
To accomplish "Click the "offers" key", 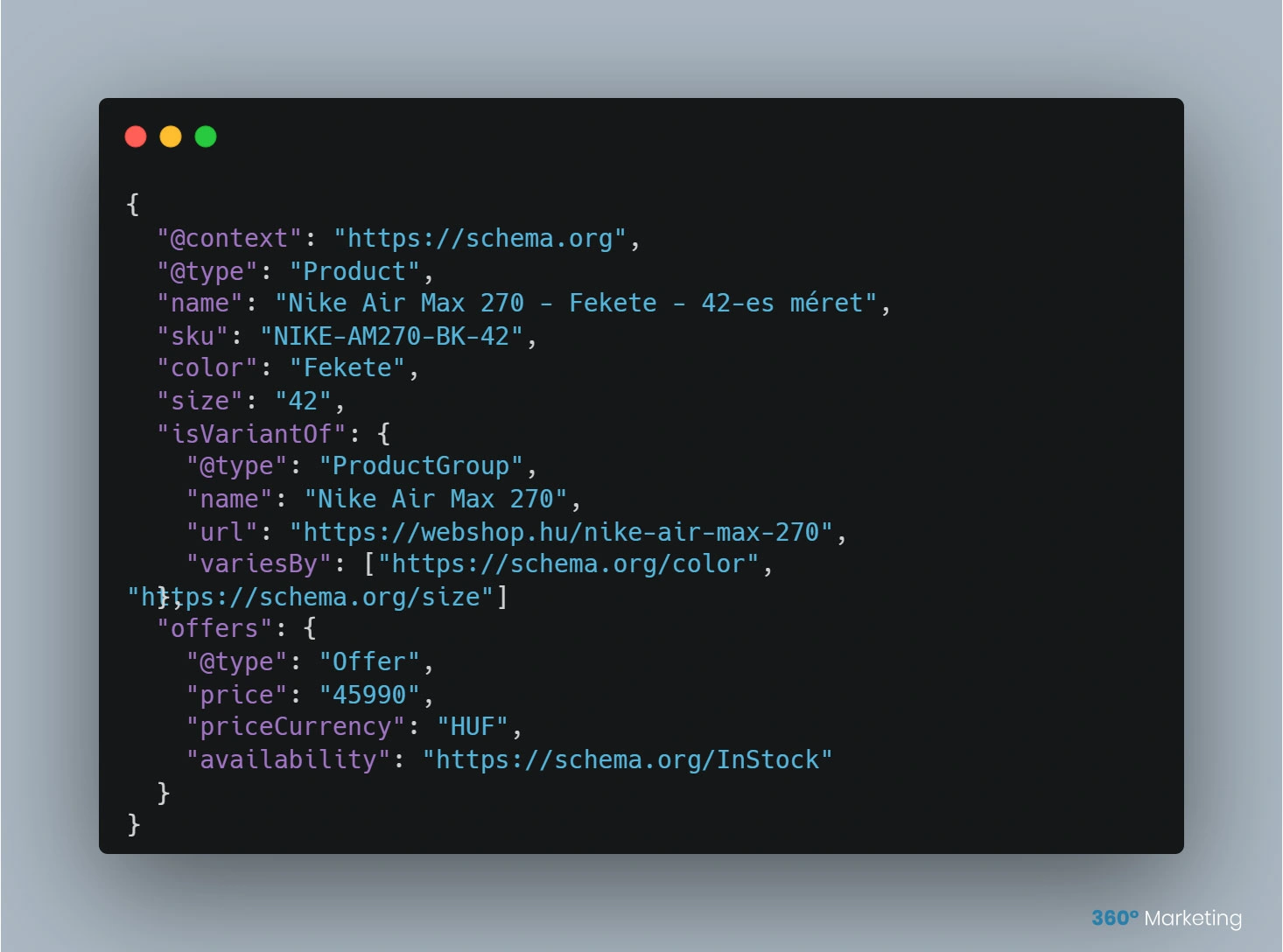I will 215,629.
